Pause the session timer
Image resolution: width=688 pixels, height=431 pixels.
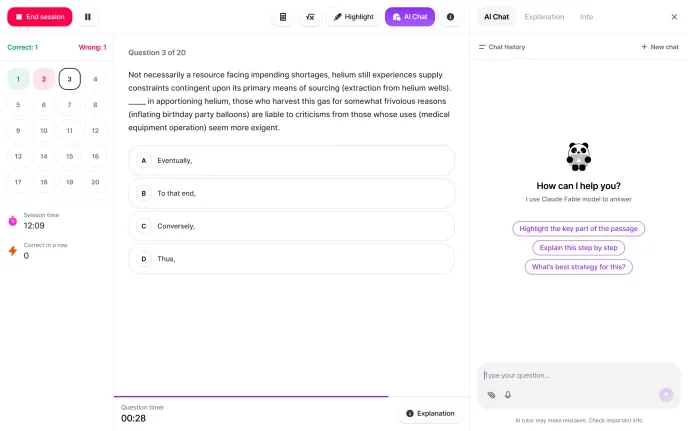(x=88, y=17)
